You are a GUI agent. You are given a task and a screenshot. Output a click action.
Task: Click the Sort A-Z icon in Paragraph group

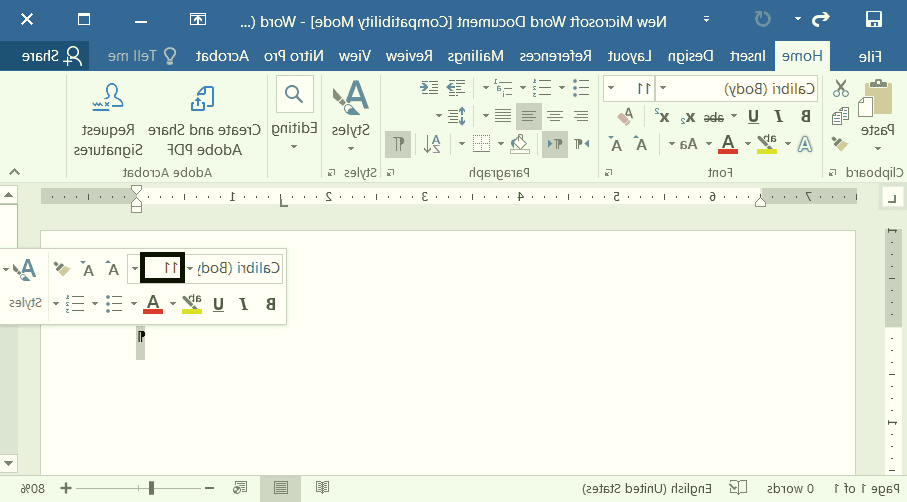point(433,144)
